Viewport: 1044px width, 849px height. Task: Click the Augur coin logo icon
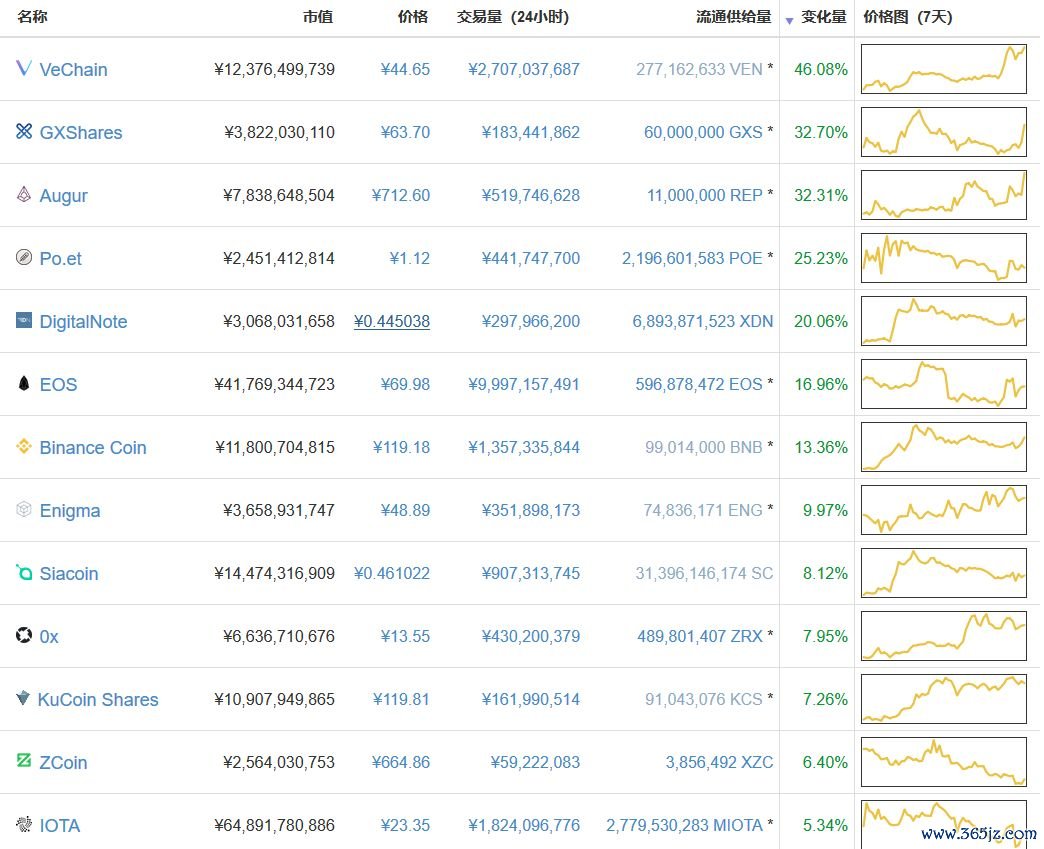(24, 194)
